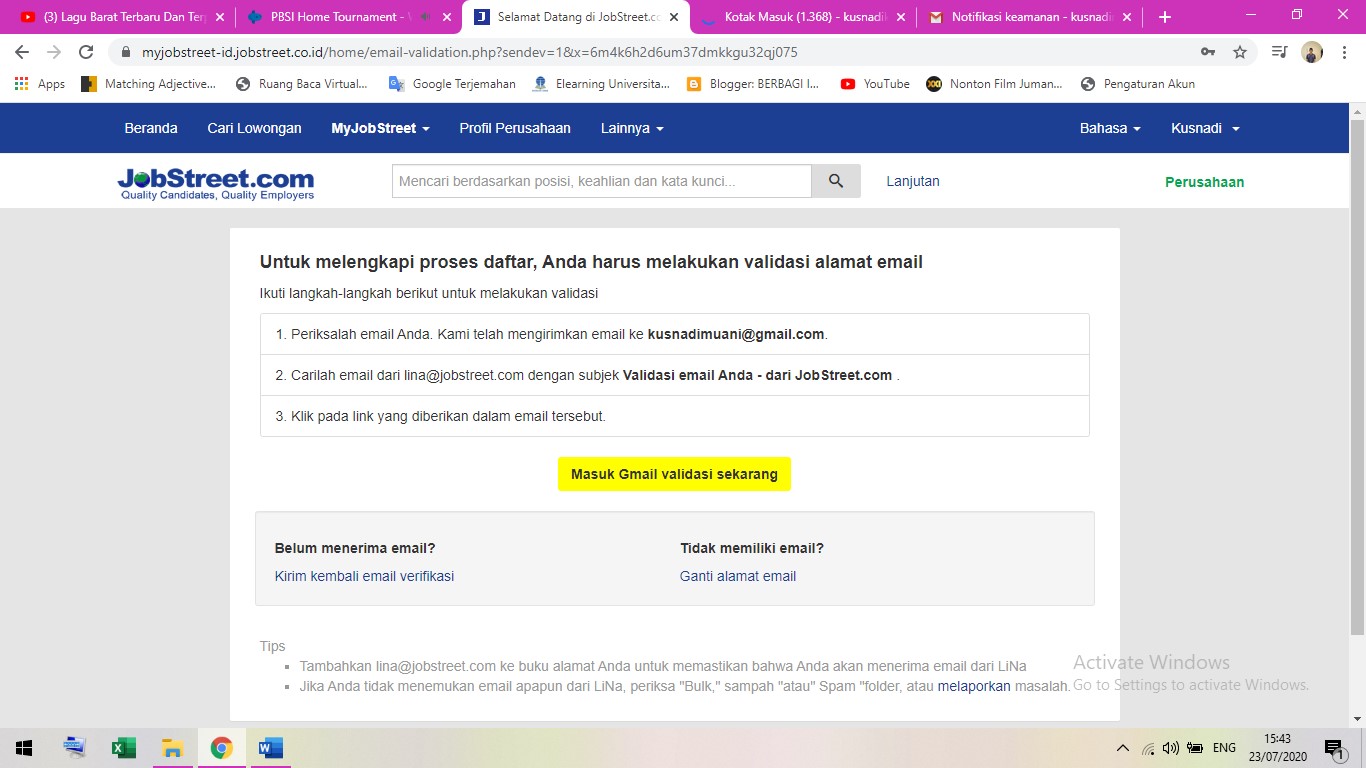Viewport: 1366px width, 768px height.
Task: Click the JobStreet.com logo
Action: [x=216, y=184]
